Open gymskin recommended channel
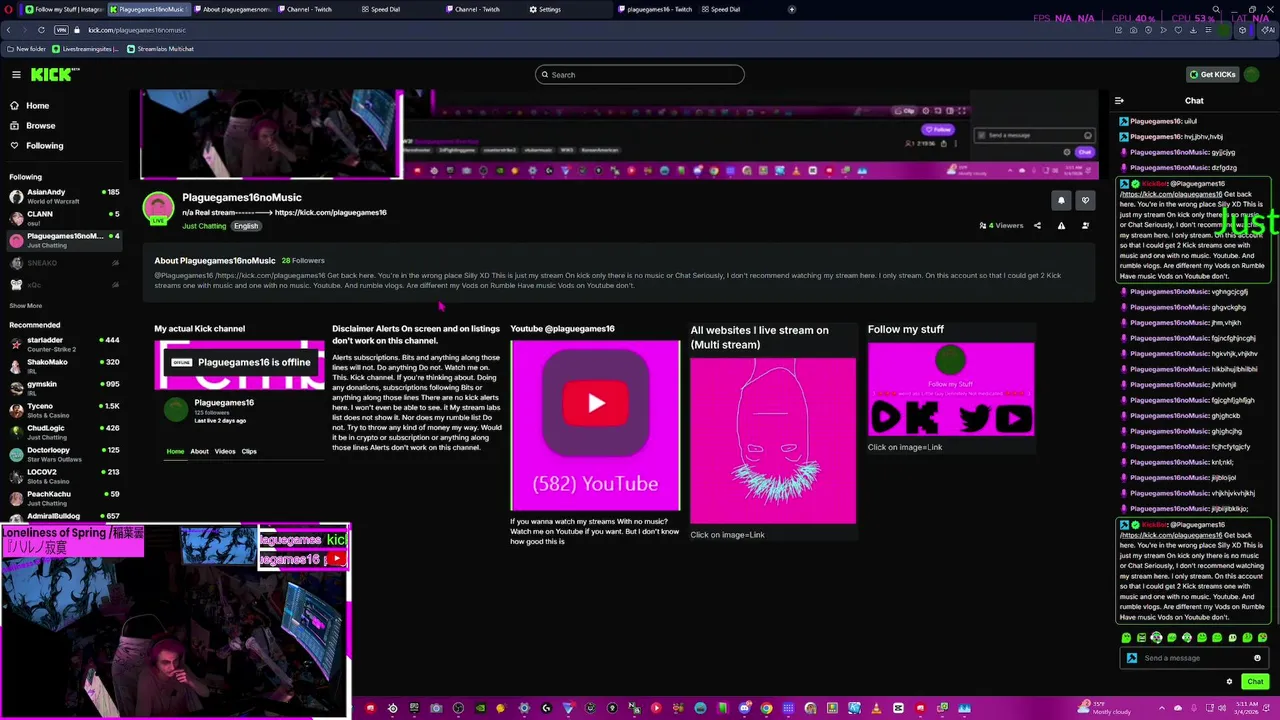 [x=64, y=388]
